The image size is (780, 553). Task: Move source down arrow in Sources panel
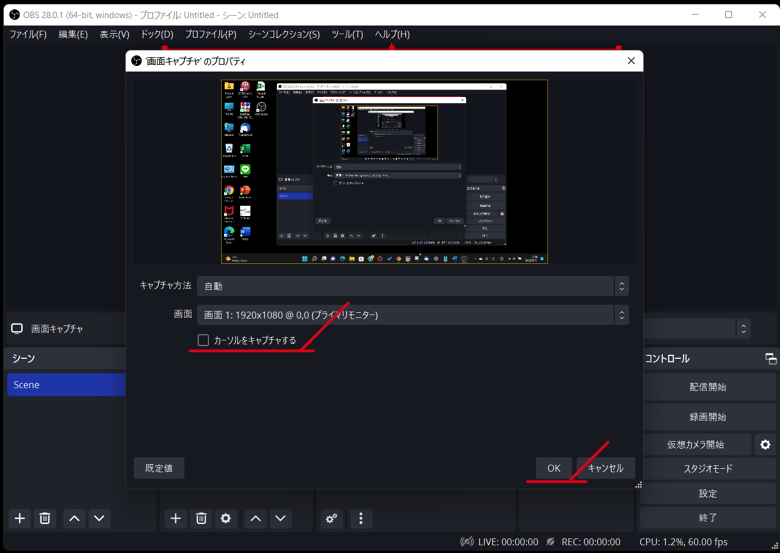[x=280, y=518]
